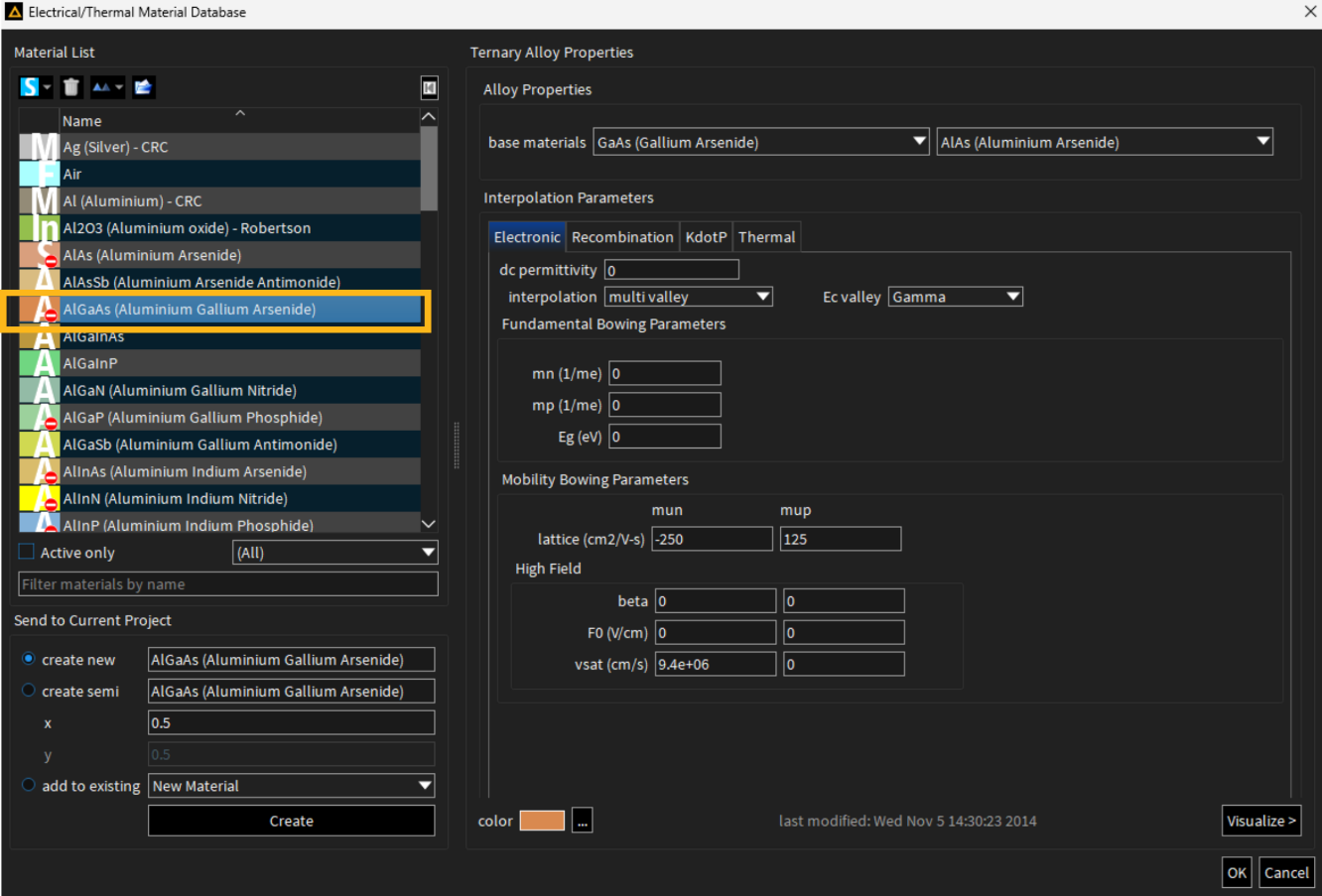Select the AlInAs alloy type icon
The image size is (1322, 896).
tap(40, 471)
